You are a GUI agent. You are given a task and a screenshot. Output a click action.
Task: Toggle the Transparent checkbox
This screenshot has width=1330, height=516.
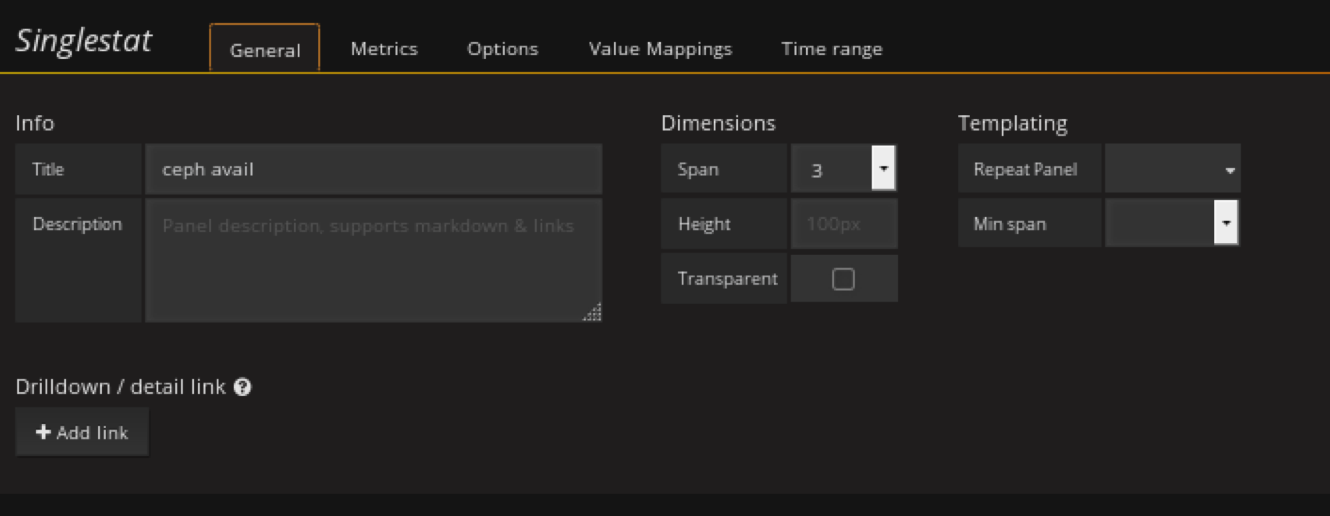click(843, 279)
